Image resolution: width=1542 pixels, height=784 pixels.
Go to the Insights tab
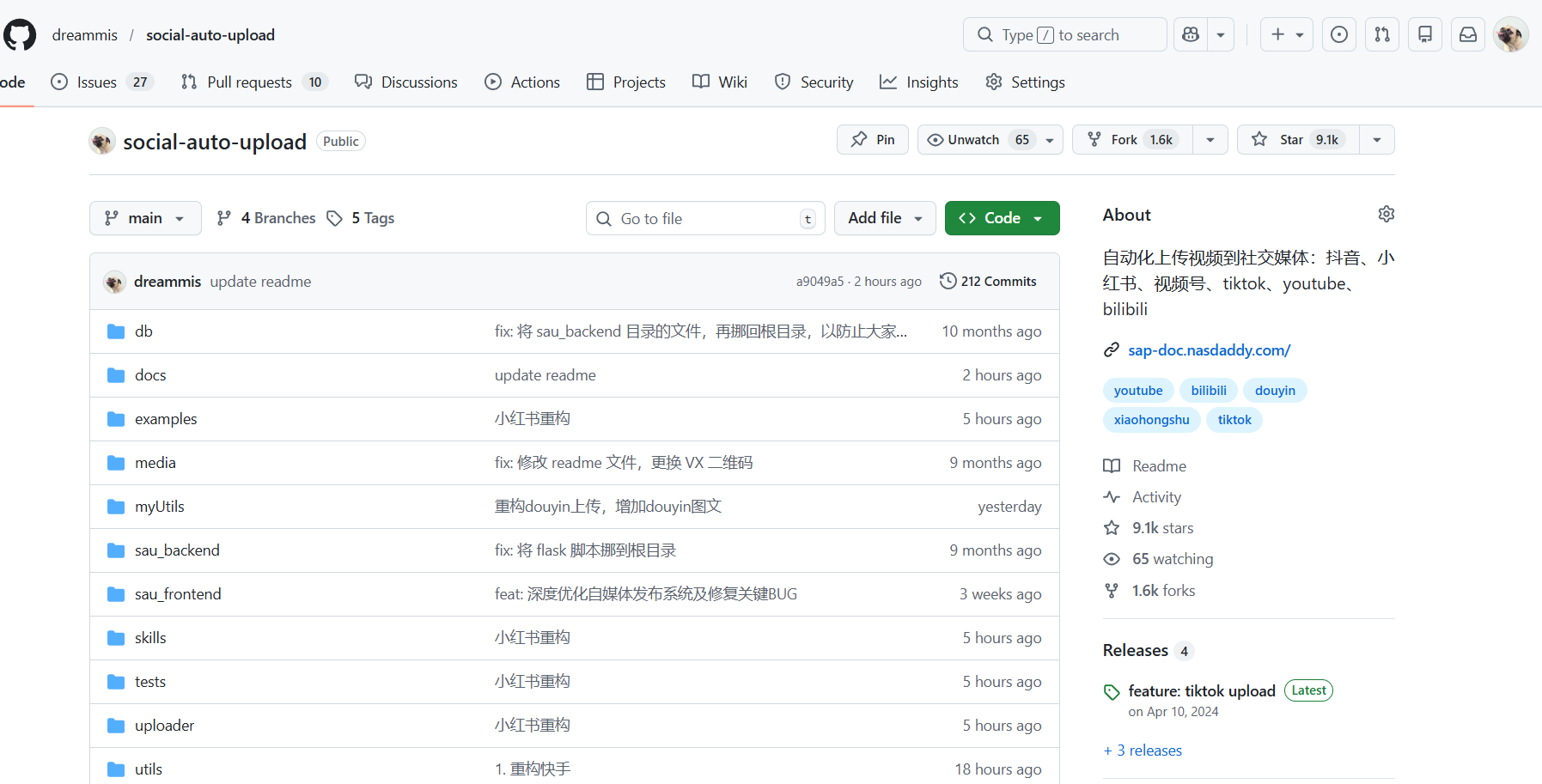(919, 82)
